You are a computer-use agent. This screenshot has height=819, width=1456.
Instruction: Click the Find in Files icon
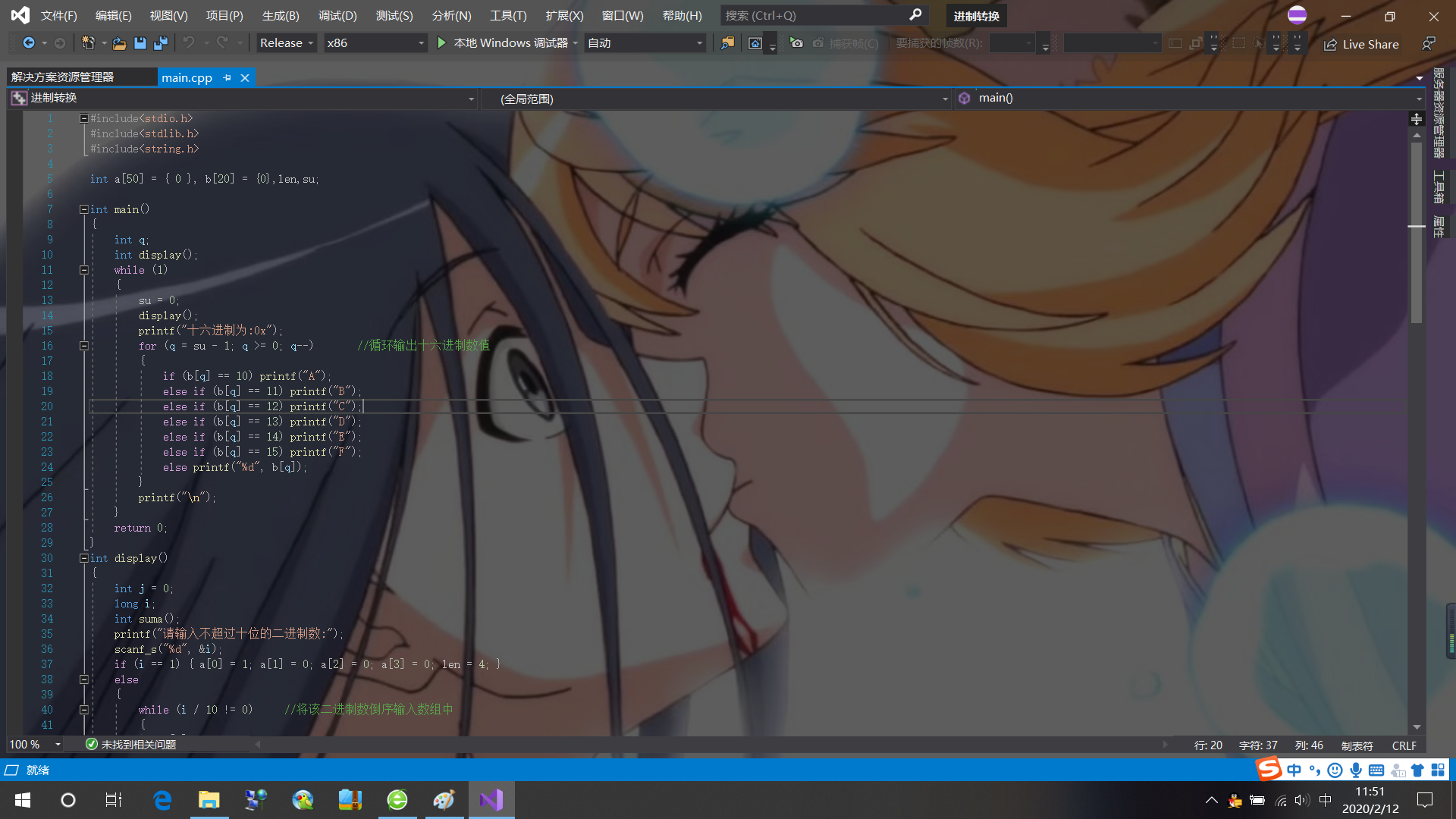pyautogui.click(x=727, y=43)
